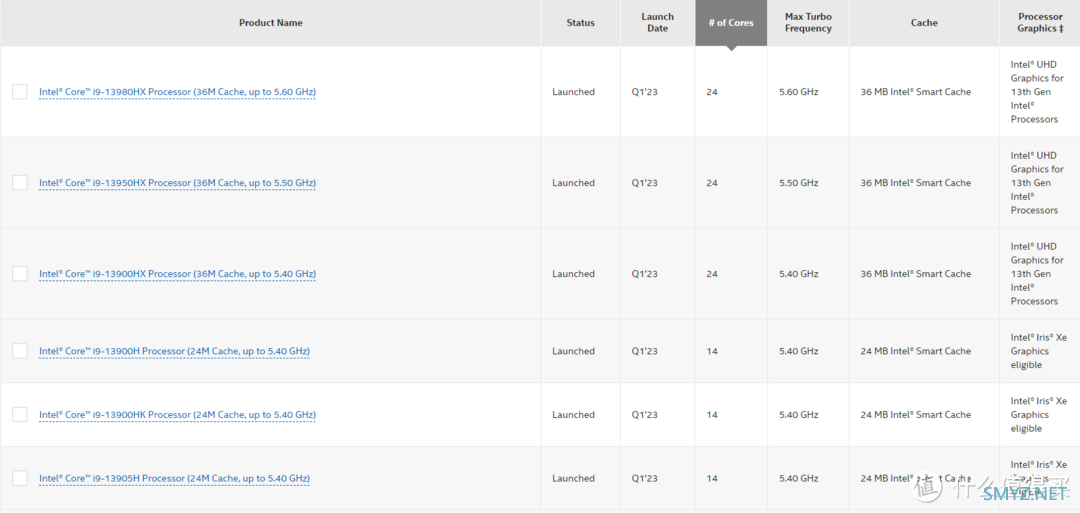Image resolution: width=1080 pixels, height=513 pixels.
Task: Sort by Launch Date column header
Action: [658, 23]
